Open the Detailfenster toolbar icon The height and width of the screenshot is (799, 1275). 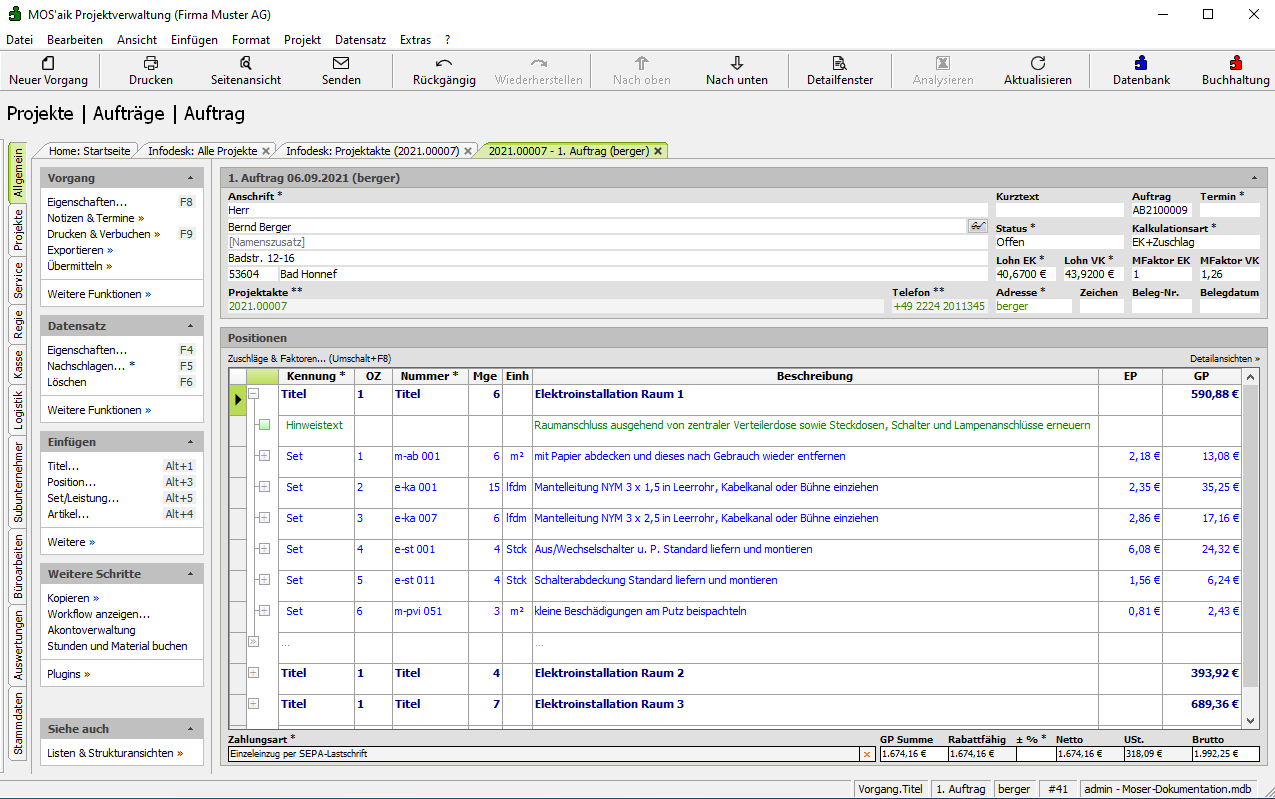point(840,63)
